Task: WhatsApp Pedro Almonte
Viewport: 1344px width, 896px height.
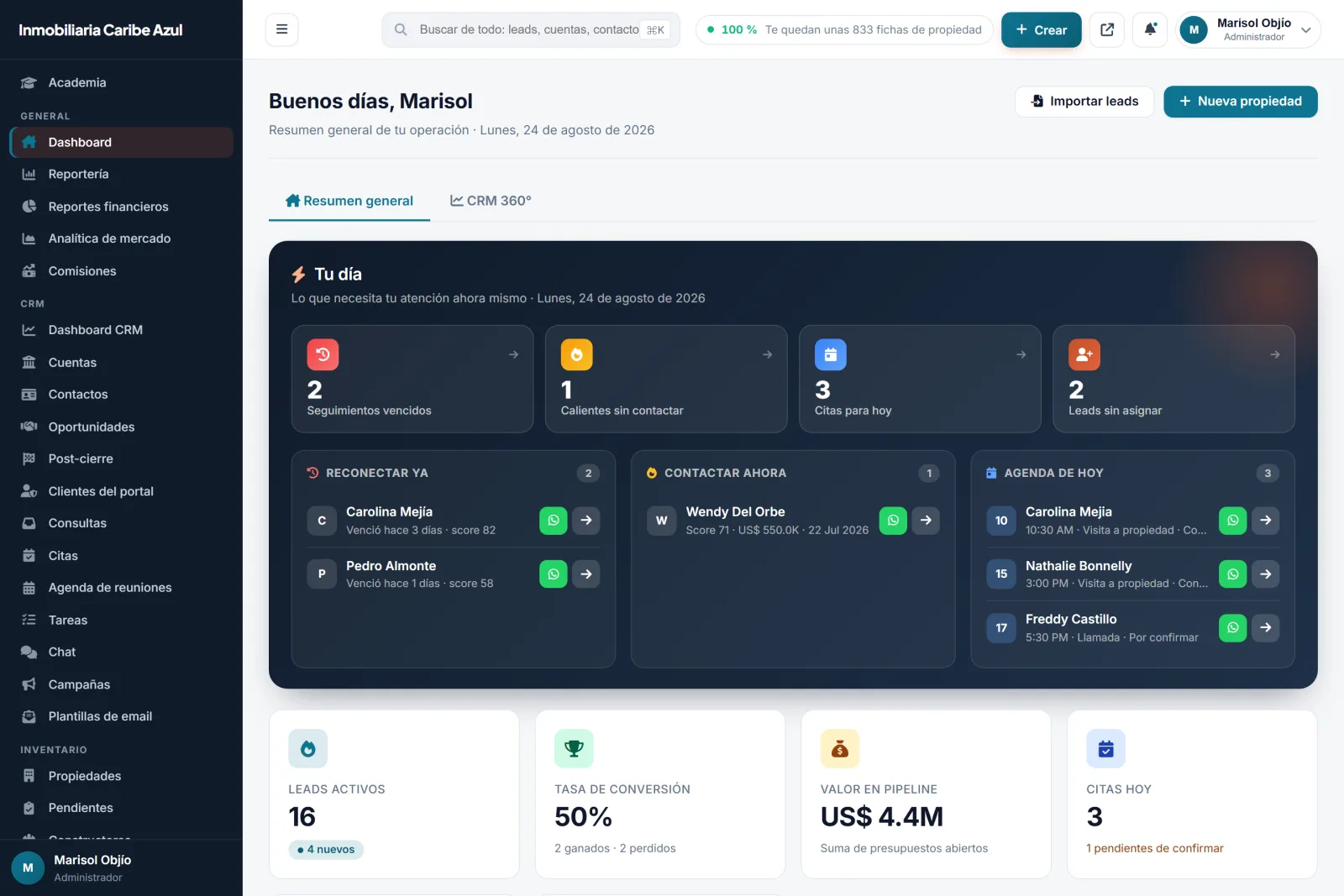Action: pos(554,574)
